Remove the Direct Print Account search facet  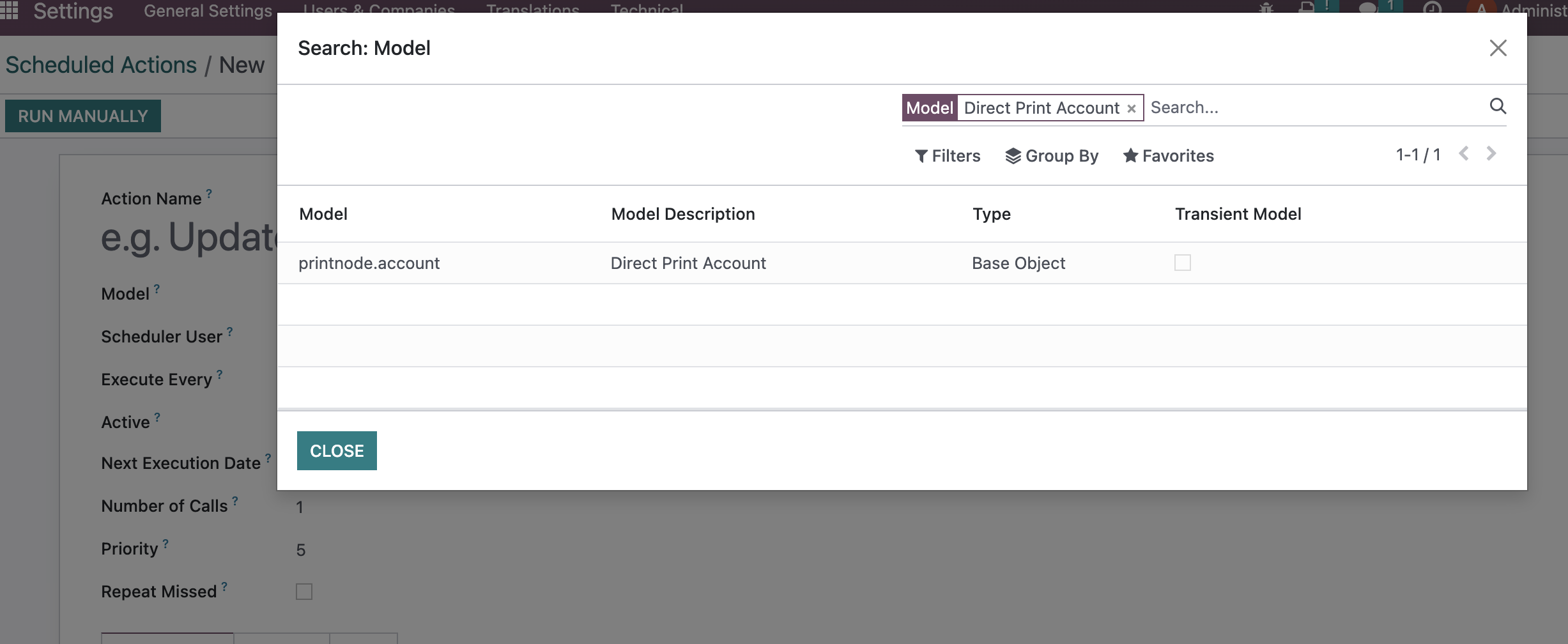[x=1131, y=109]
